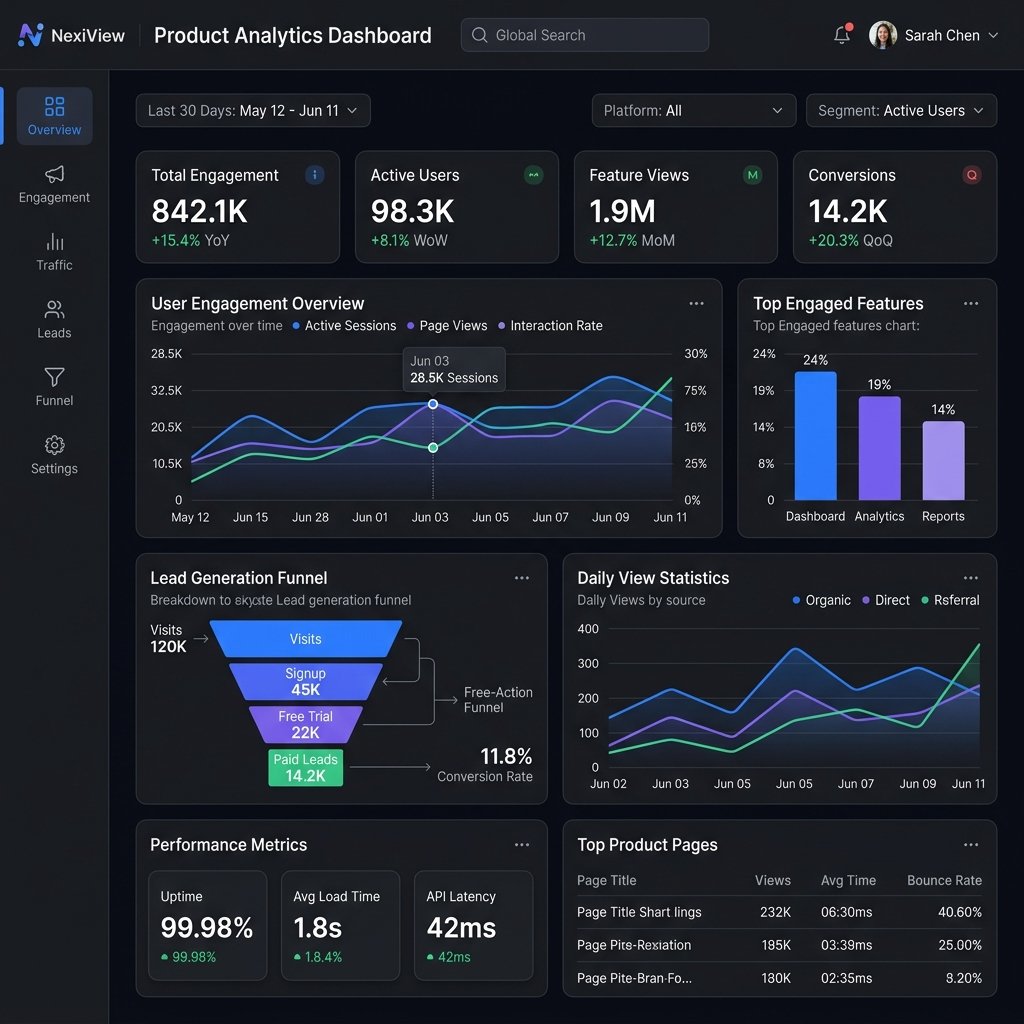Click the 1.9M Feature Views value

click(x=622, y=212)
